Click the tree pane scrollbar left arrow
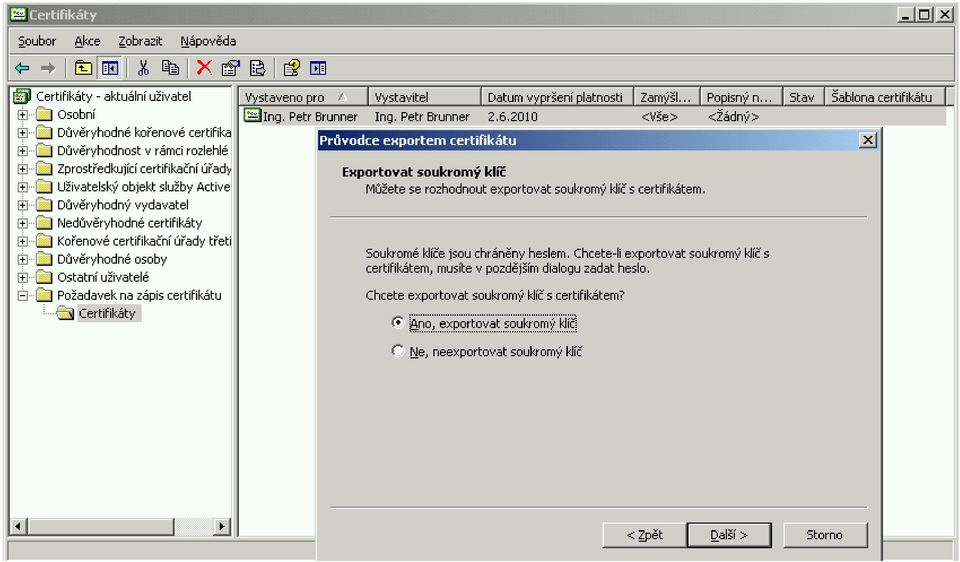Viewport: 960px width, 562px height. 18,526
